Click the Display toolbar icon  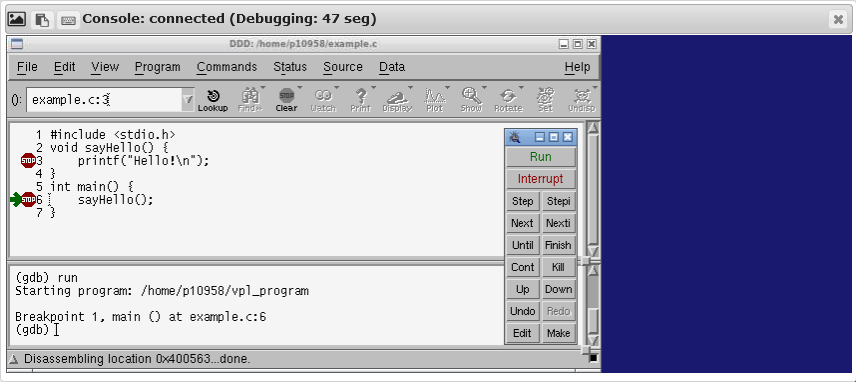(x=397, y=100)
